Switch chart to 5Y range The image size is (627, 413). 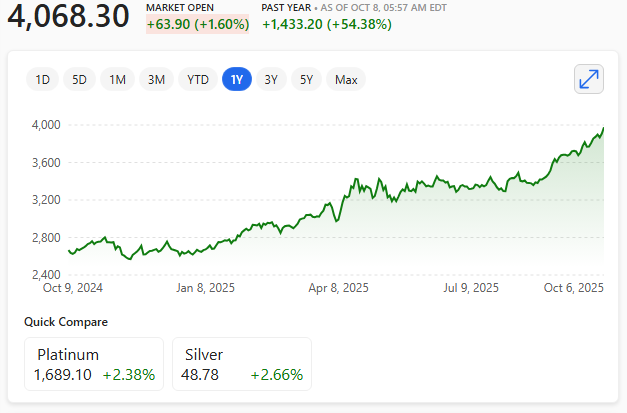(306, 80)
